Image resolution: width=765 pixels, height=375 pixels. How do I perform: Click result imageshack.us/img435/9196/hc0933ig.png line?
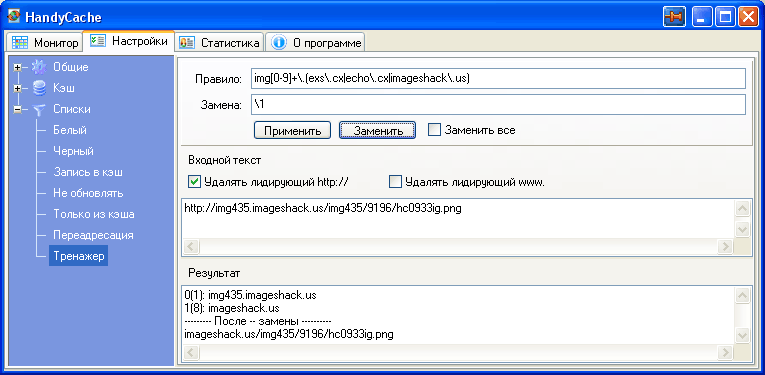point(289,335)
